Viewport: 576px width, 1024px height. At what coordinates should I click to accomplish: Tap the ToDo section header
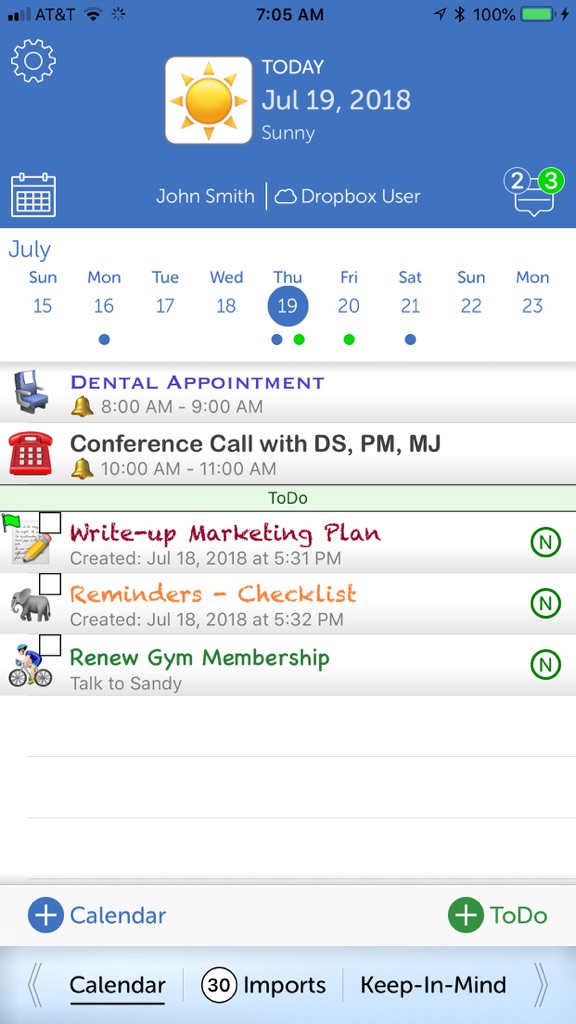click(x=288, y=498)
